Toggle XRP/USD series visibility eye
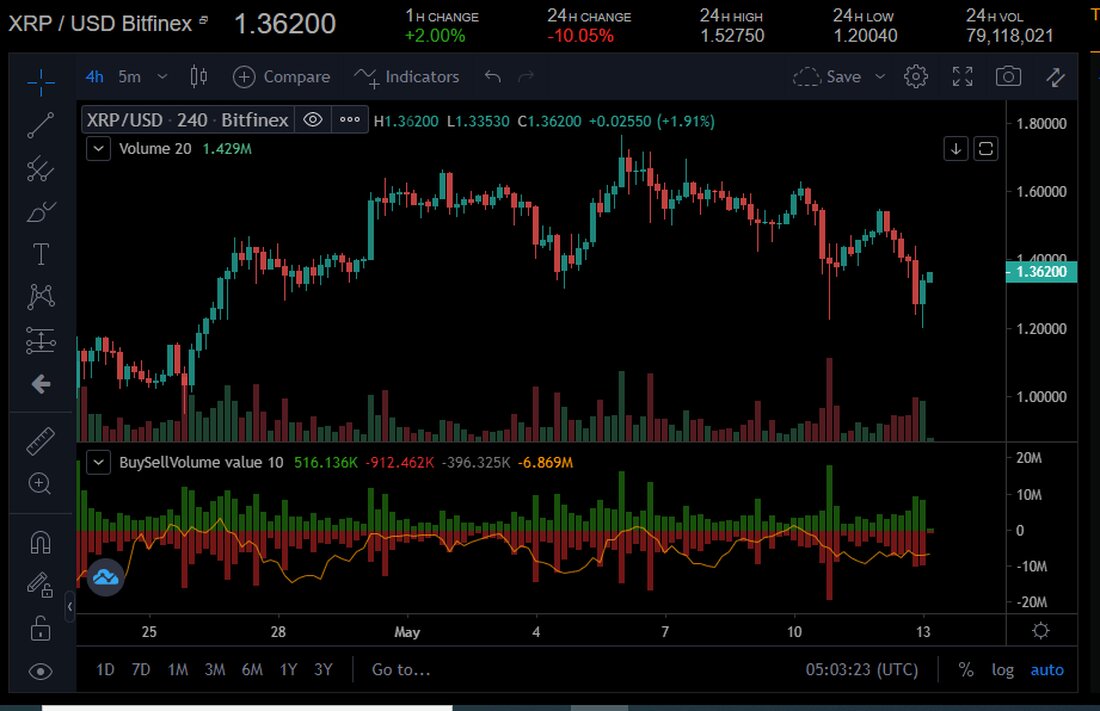 pyautogui.click(x=313, y=120)
